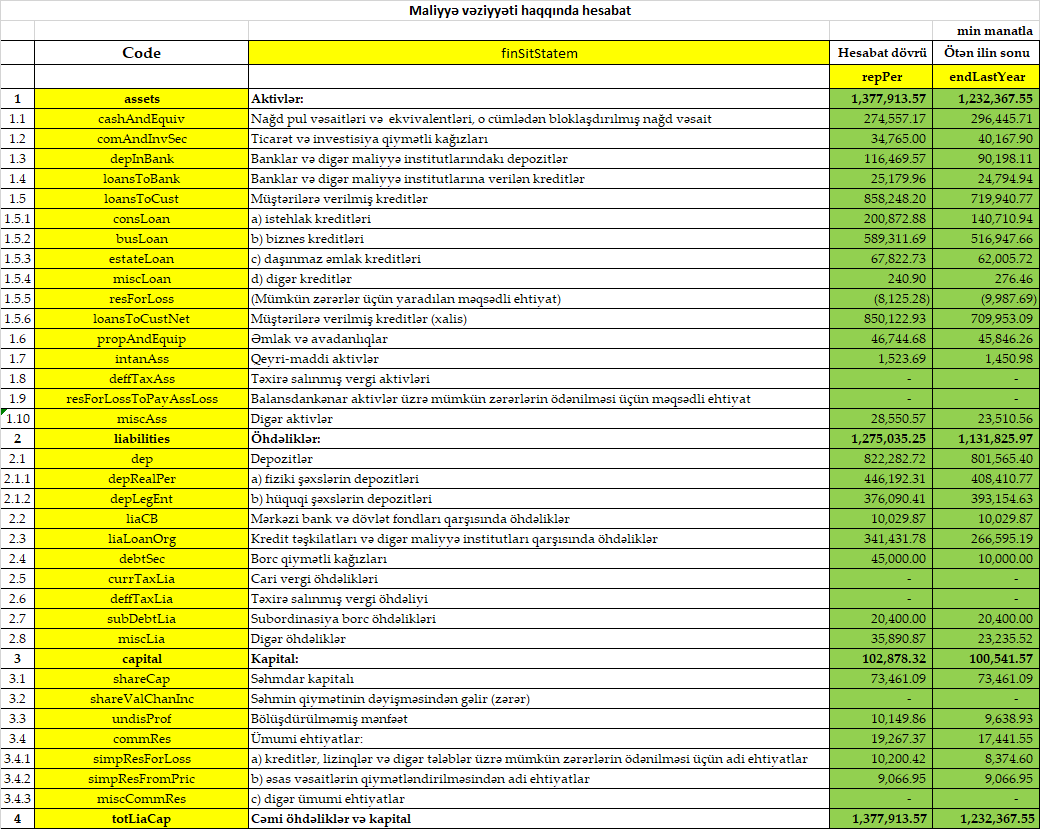This screenshot has width=1040, height=829.
Task: Click the "depRealPer" code cell
Action: 141,479
